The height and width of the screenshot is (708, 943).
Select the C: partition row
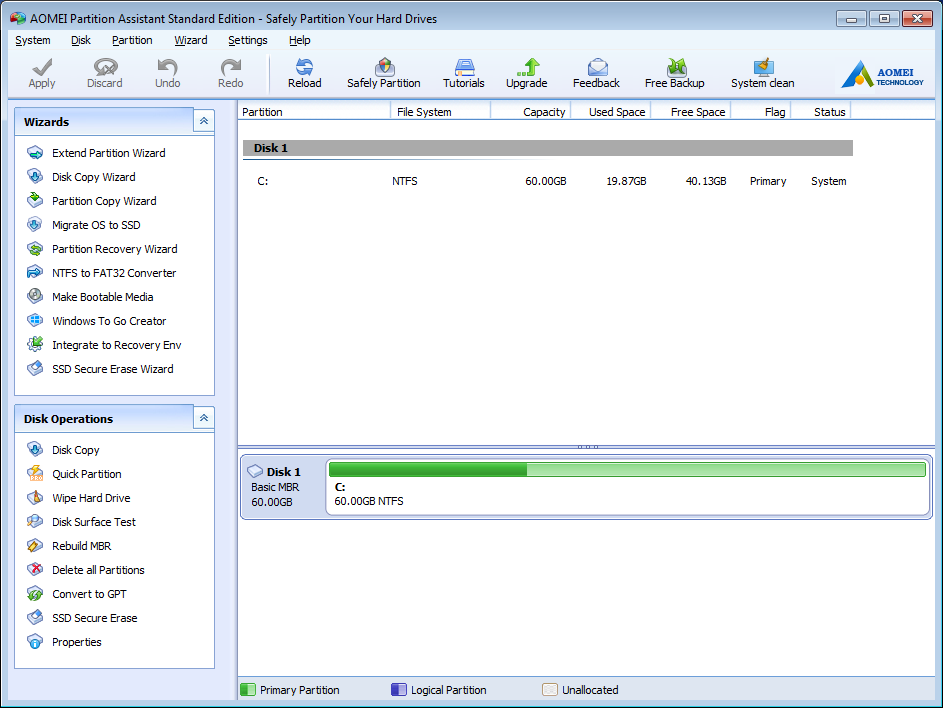[x=548, y=181]
